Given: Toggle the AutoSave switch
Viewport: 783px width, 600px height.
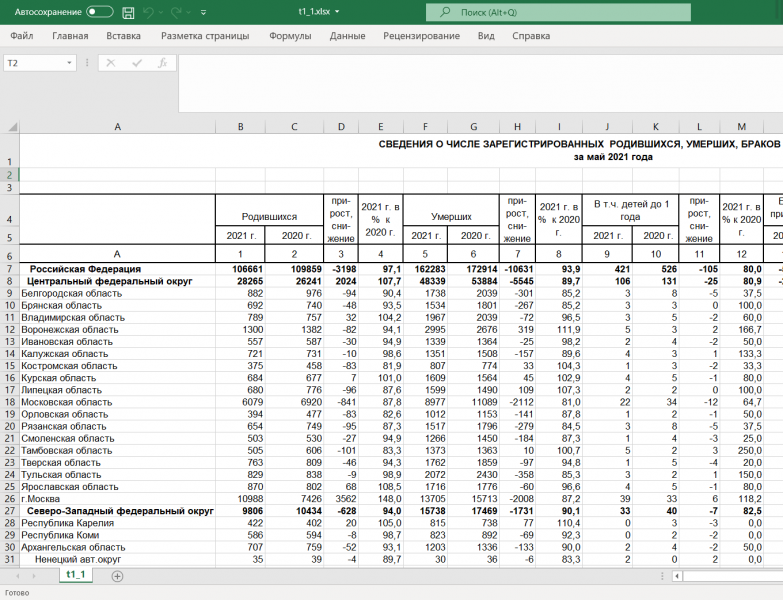Looking at the screenshot, I should coord(99,12).
